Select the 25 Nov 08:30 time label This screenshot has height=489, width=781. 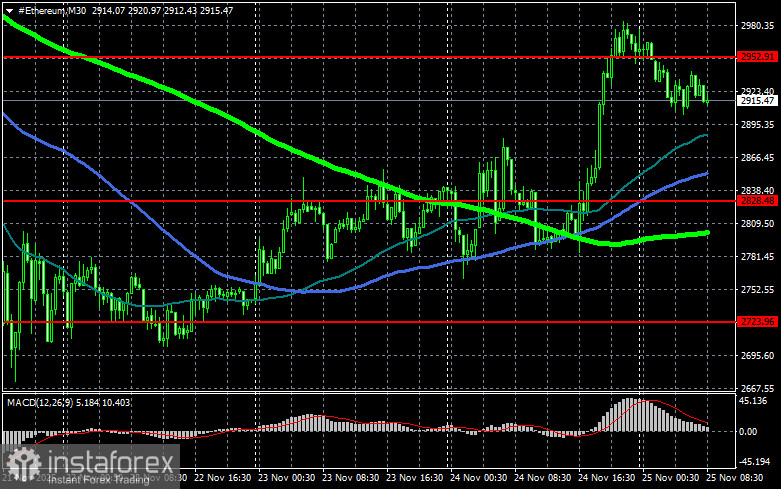point(735,478)
